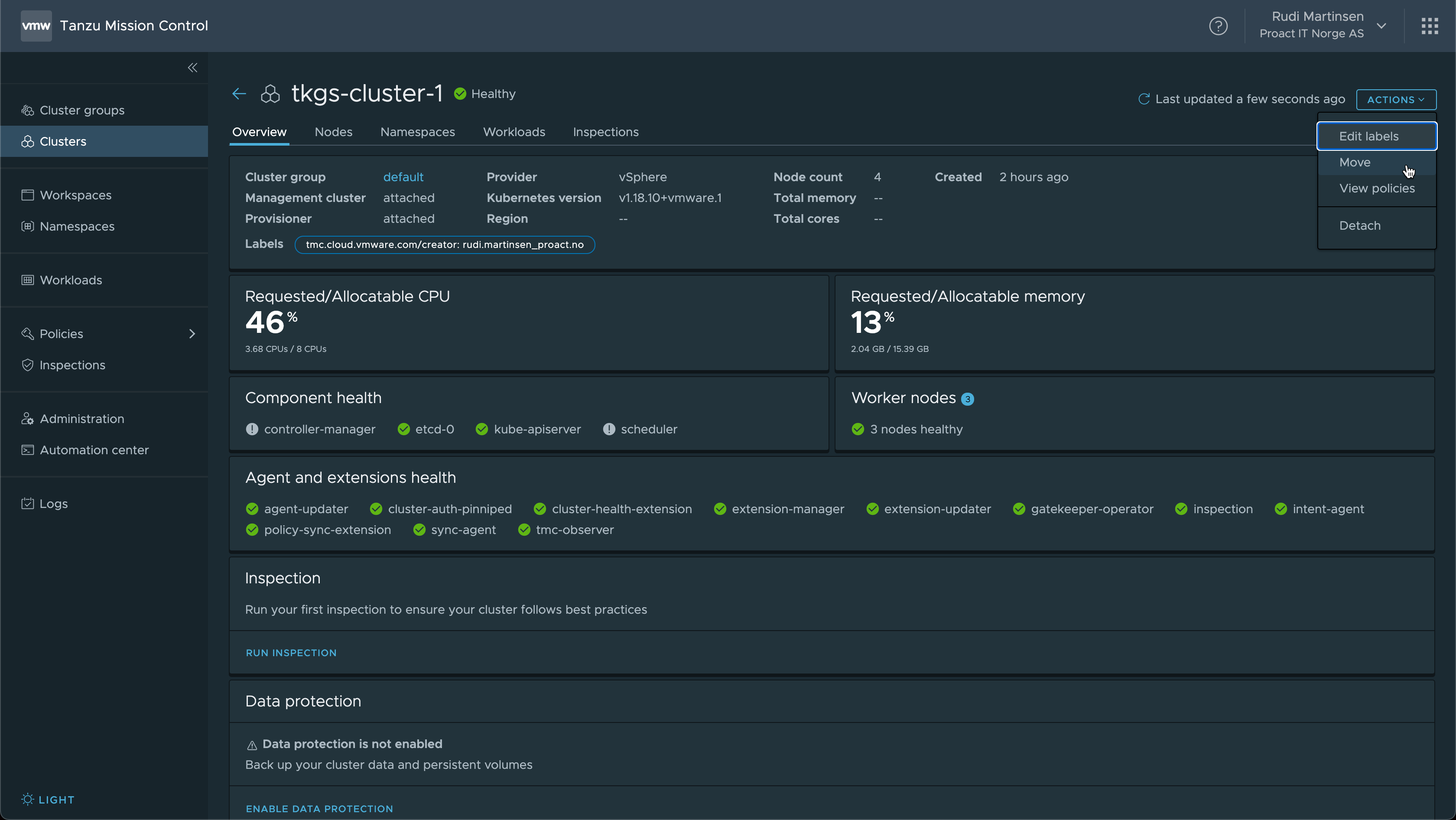Switch to the Namespaces tab
The height and width of the screenshot is (820, 1456).
tap(418, 132)
